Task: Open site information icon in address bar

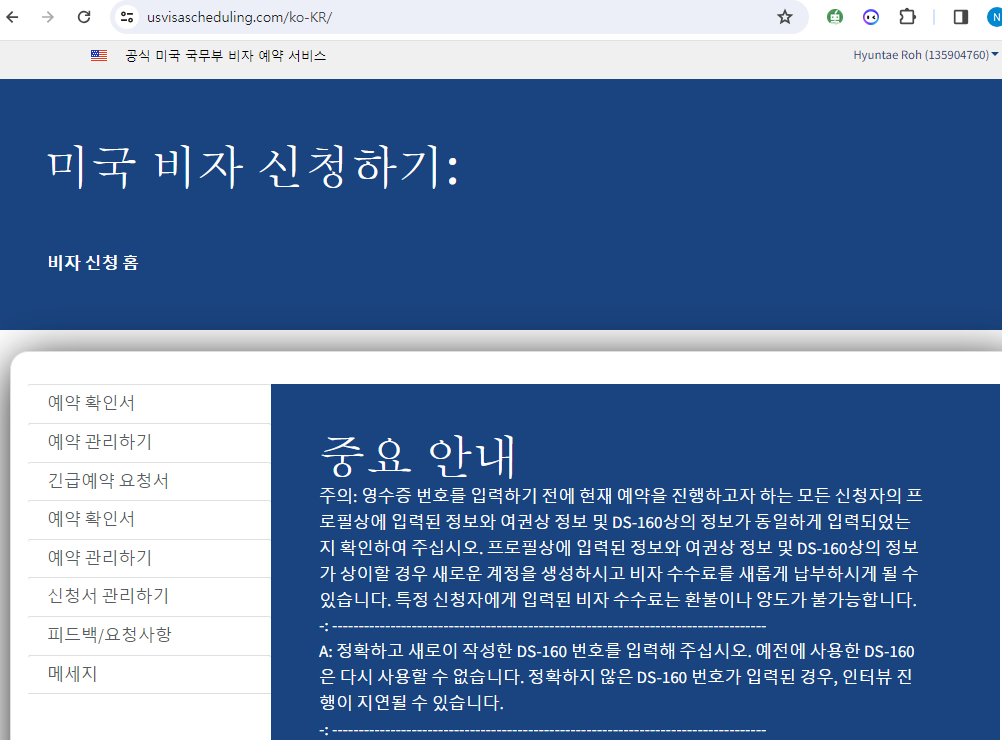Action: pyautogui.click(x=126, y=17)
